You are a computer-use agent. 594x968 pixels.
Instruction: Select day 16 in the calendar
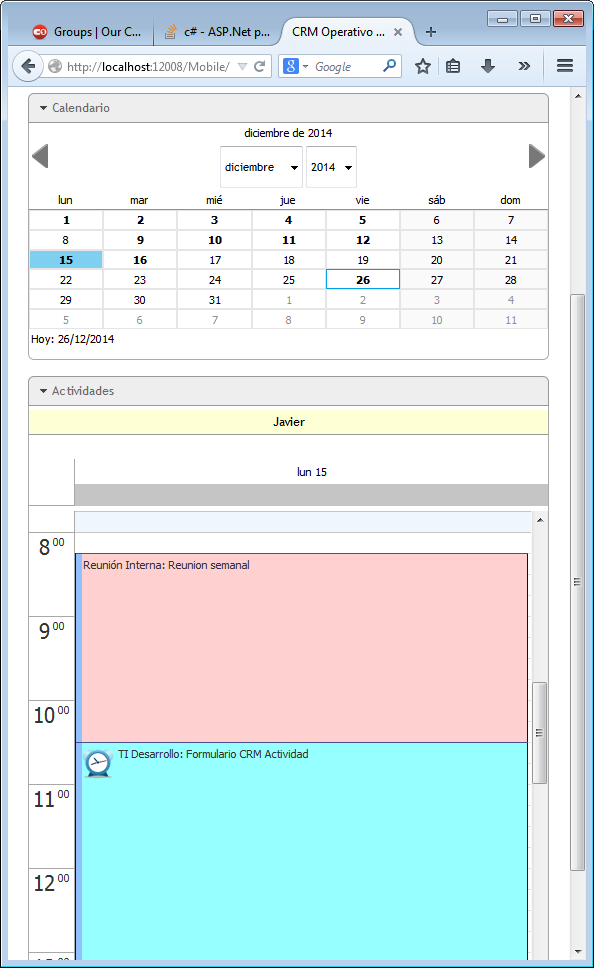[x=140, y=260]
